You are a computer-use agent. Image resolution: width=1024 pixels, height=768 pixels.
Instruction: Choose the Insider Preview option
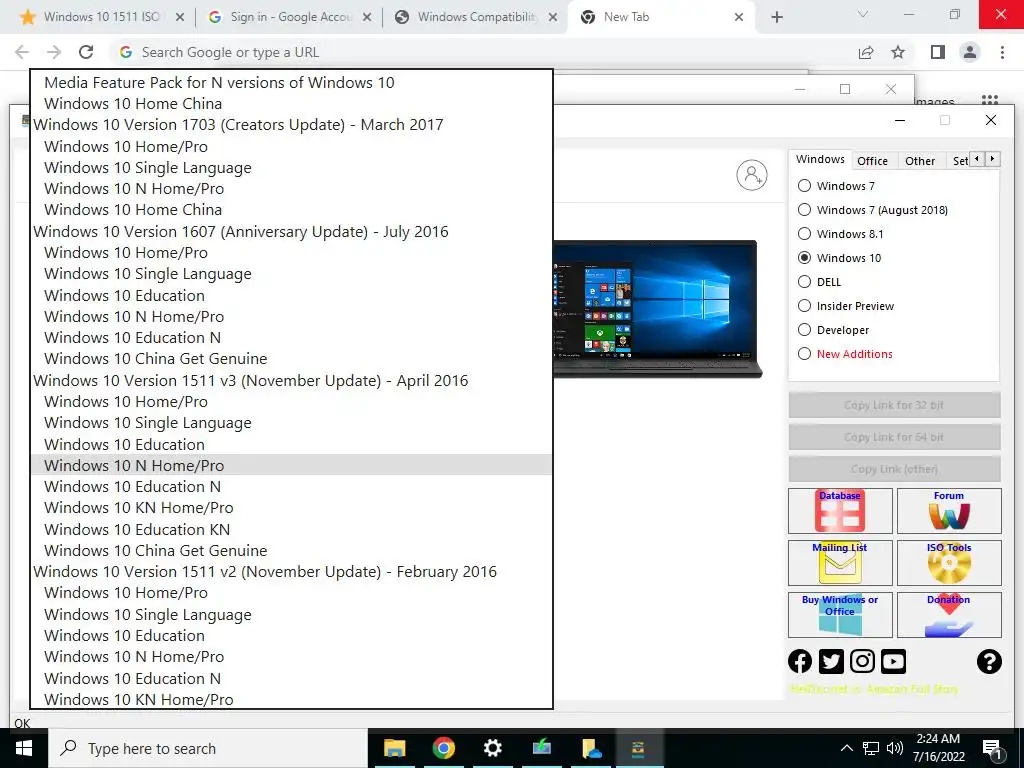coord(805,306)
